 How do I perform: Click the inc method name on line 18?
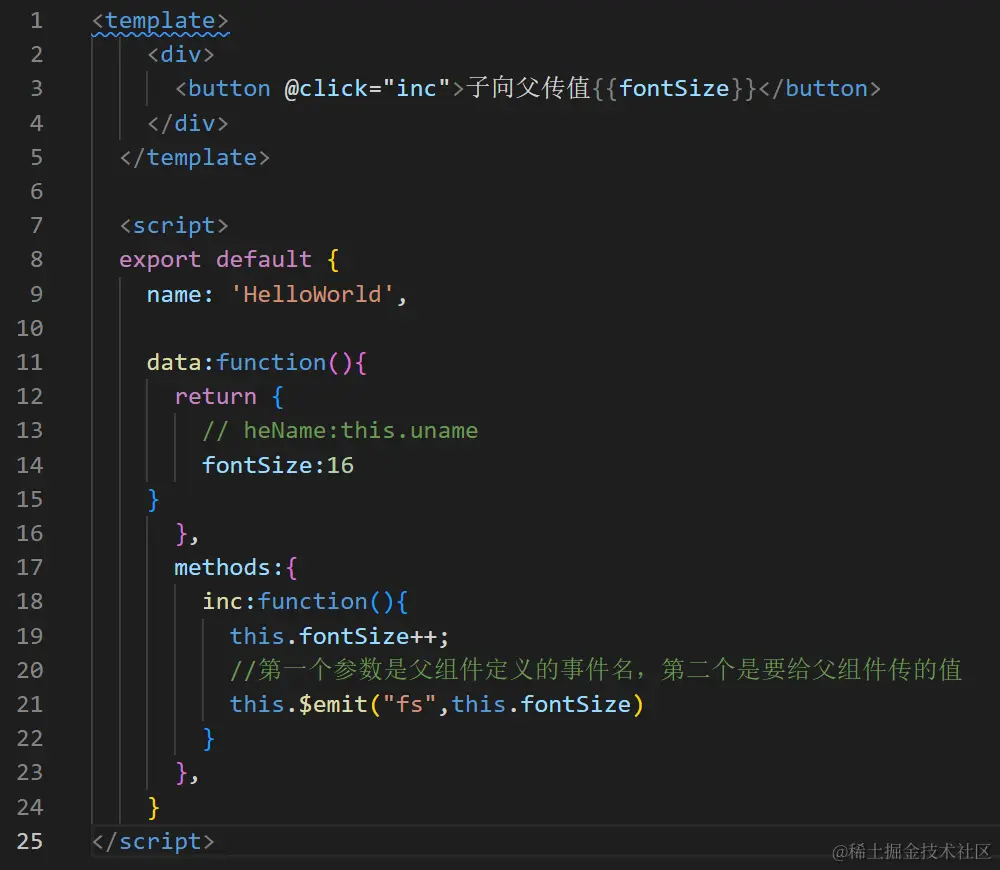tap(223, 601)
